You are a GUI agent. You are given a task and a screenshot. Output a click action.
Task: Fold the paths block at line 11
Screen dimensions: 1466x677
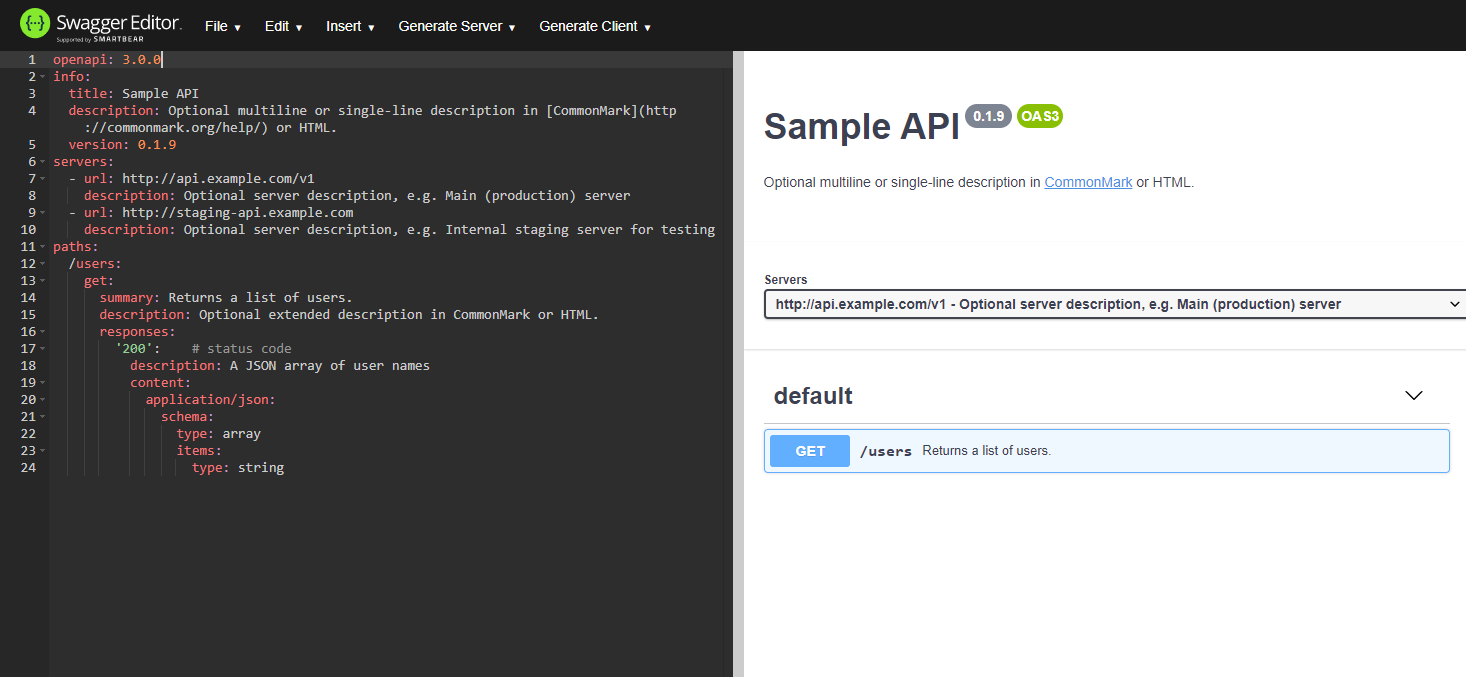(x=43, y=247)
